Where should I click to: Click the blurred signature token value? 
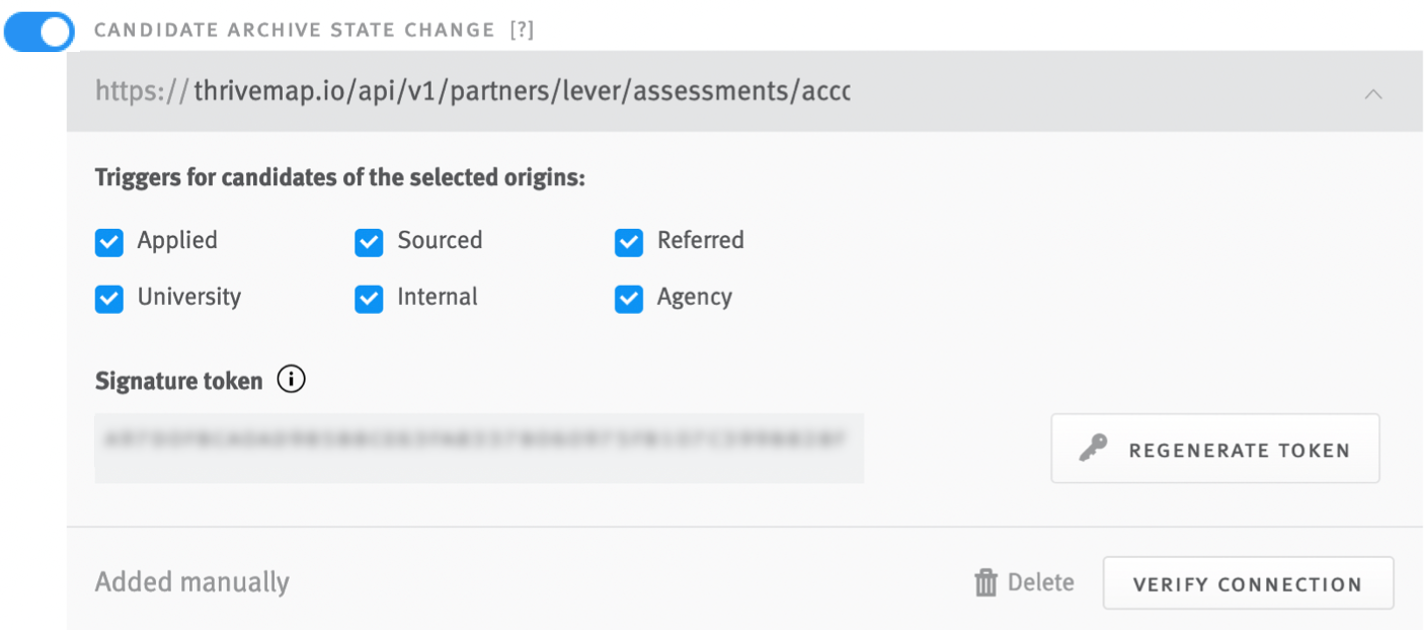(x=478, y=448)
